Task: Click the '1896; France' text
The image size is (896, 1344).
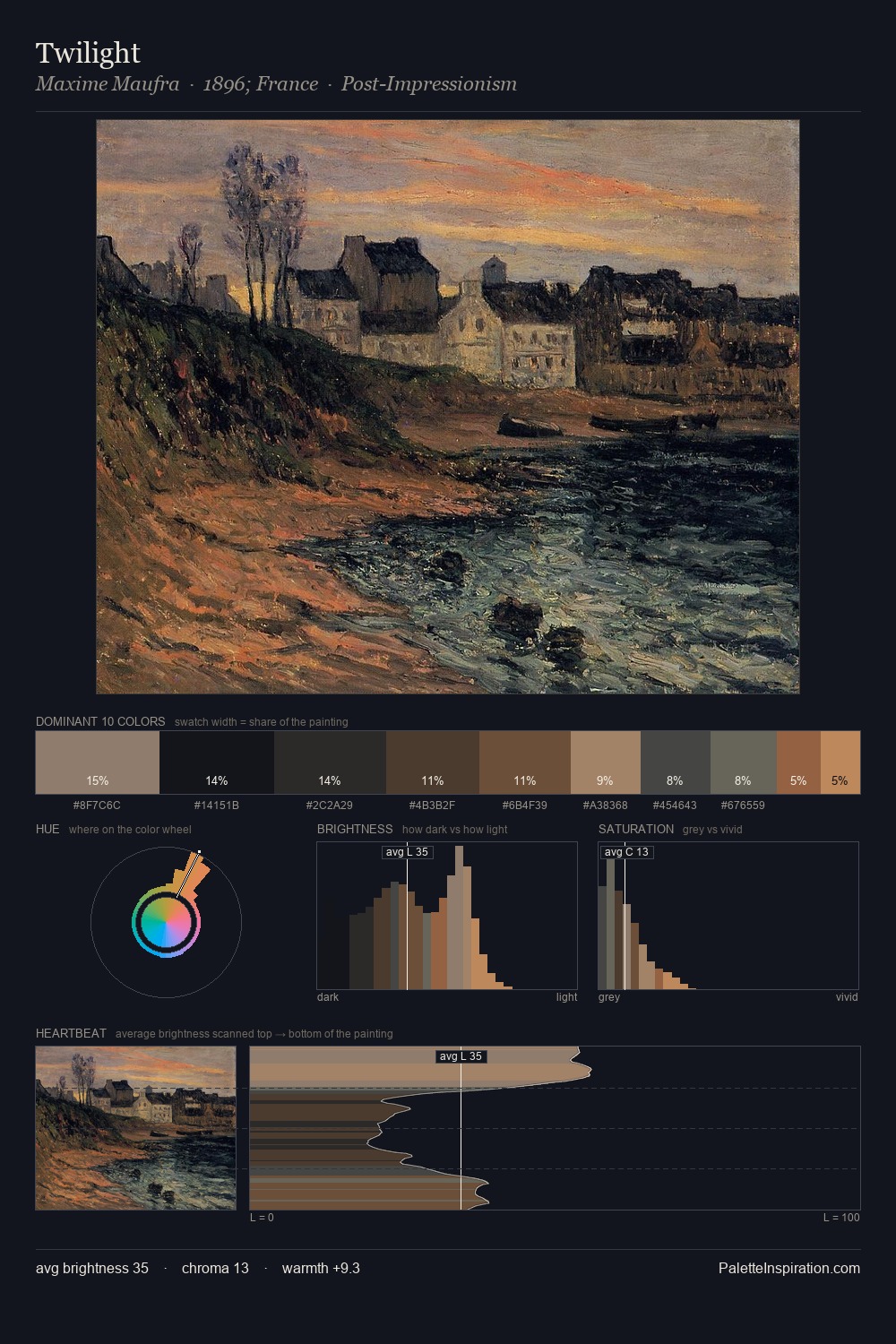Action: click(261, 84)
